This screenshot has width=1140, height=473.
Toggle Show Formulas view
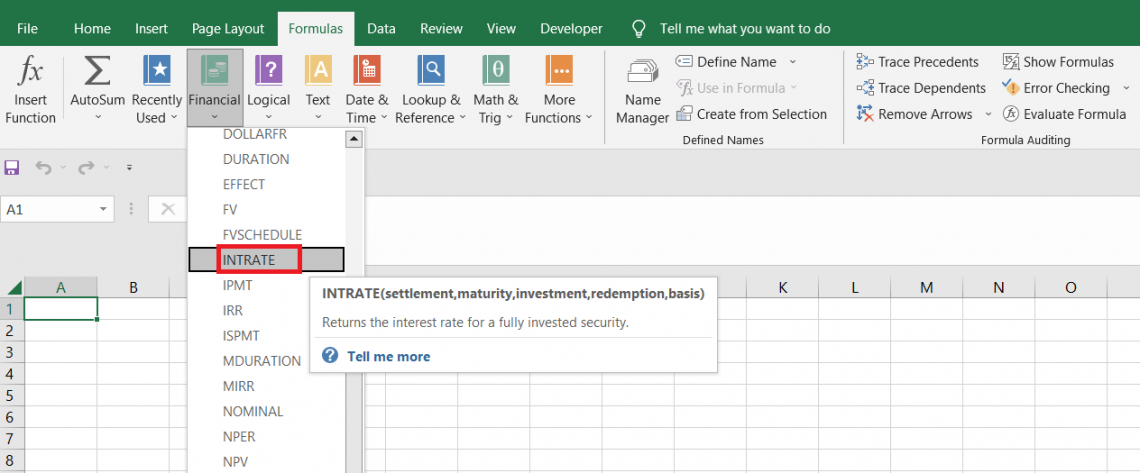[x=1058, y=62]
